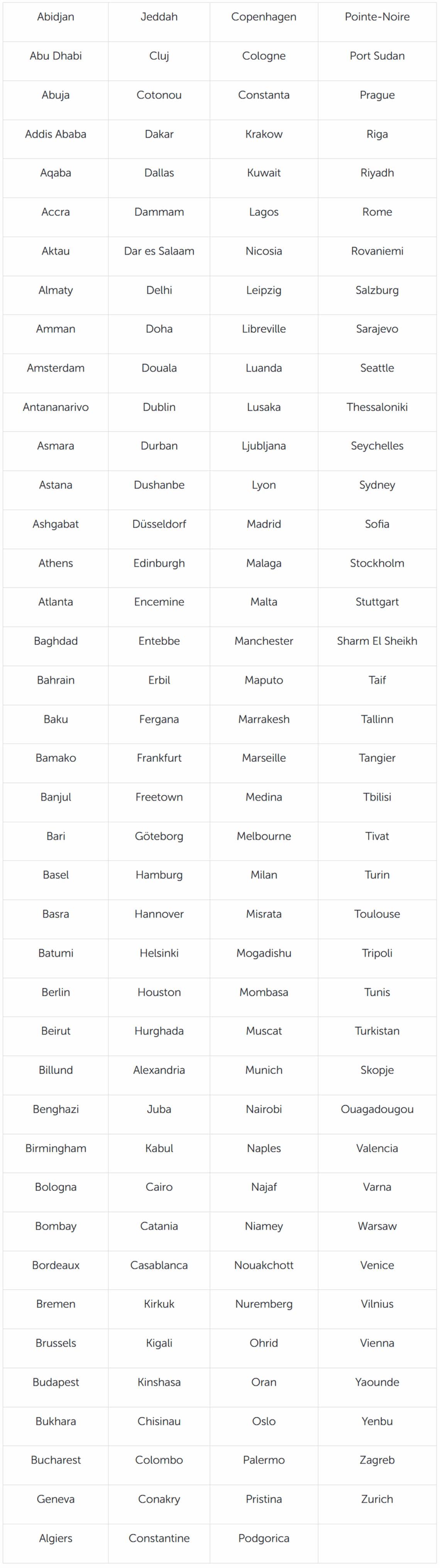Click the Constantine cell
The image size is (440, 1568).
tap(159, 1538)
